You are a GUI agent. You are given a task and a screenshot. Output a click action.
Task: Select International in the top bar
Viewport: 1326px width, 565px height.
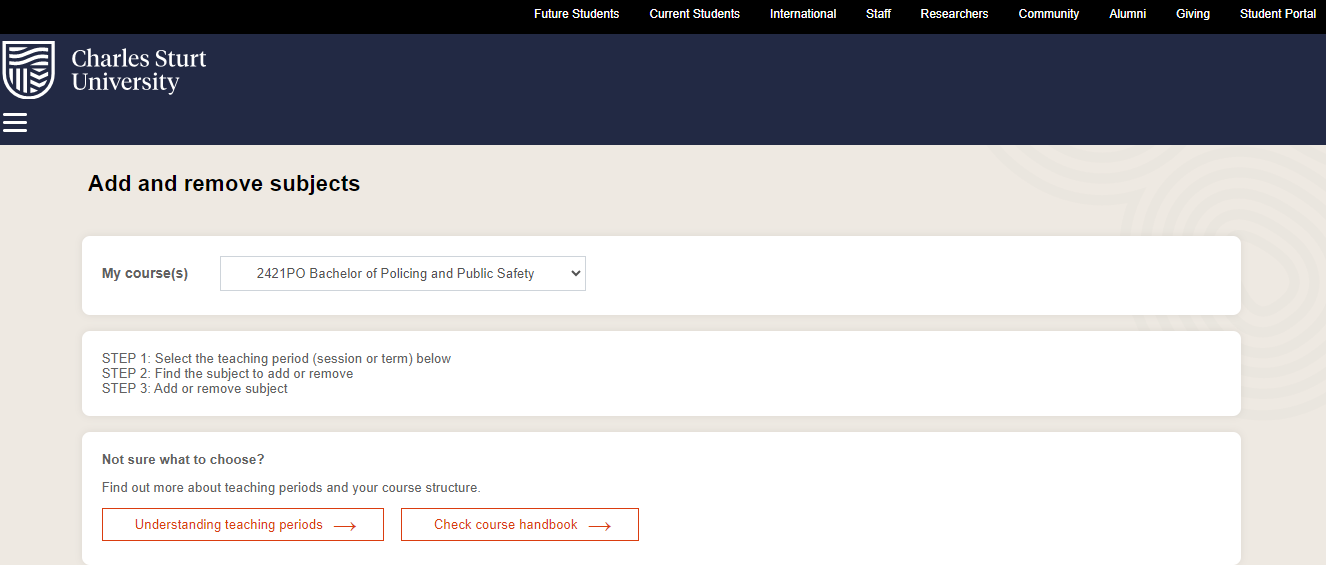803,14
